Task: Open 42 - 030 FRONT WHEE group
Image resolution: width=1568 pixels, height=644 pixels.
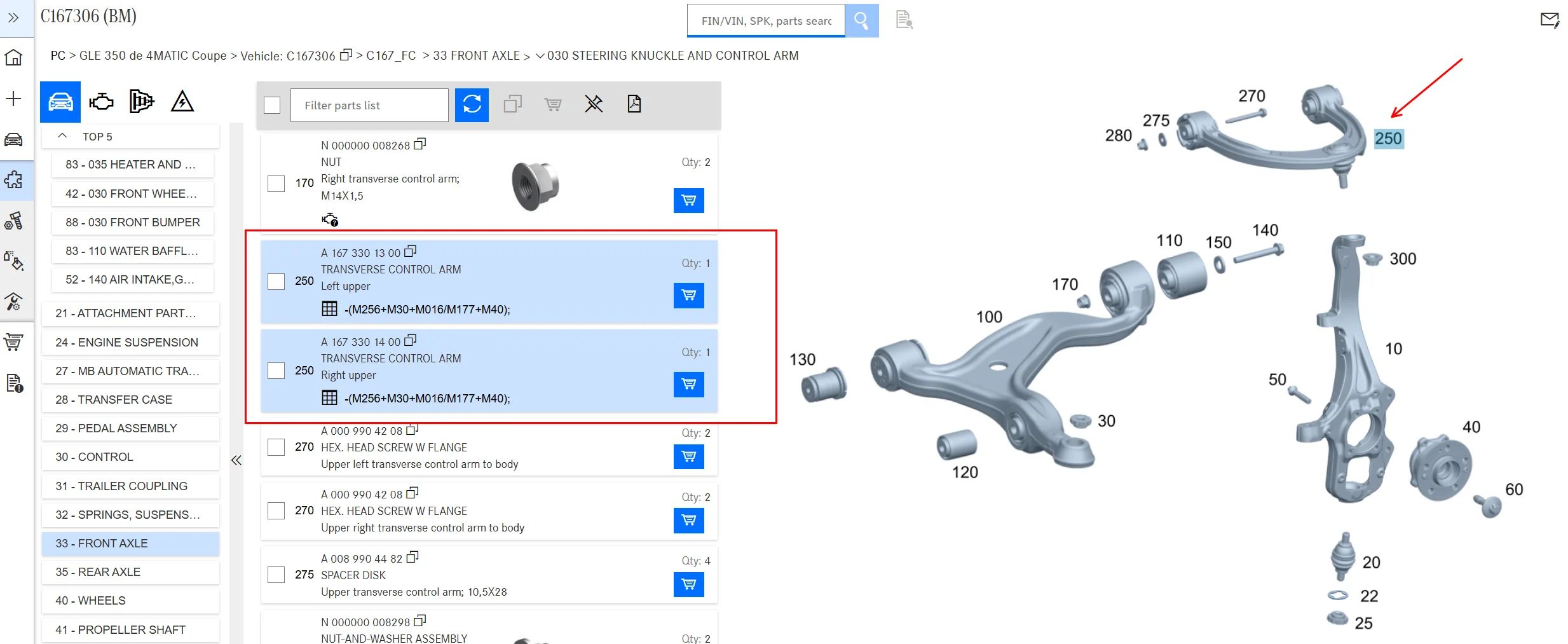Action: [133, 194]
